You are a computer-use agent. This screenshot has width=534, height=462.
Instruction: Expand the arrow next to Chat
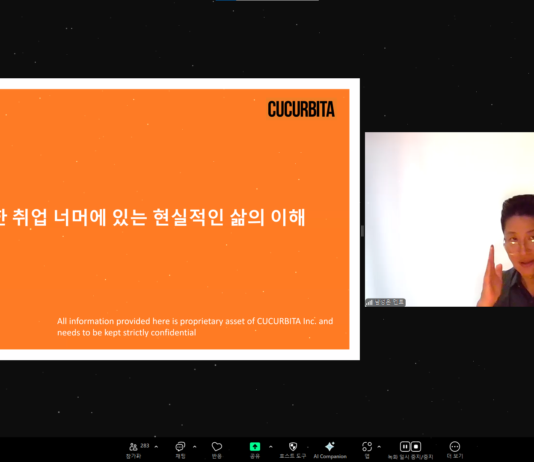pyautogui.click(x=194, y=446)
